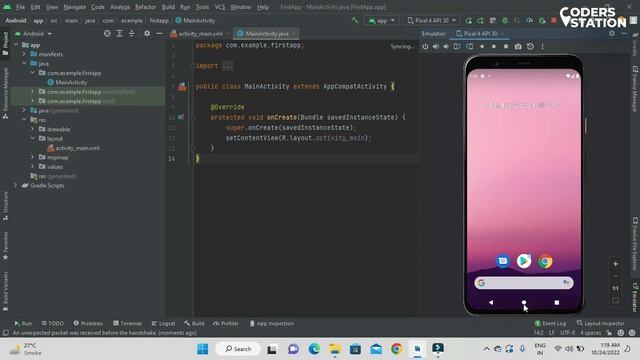Open App Inspection tool window
The width and height of the screenshot is (640, 360).
click(271, 323)
